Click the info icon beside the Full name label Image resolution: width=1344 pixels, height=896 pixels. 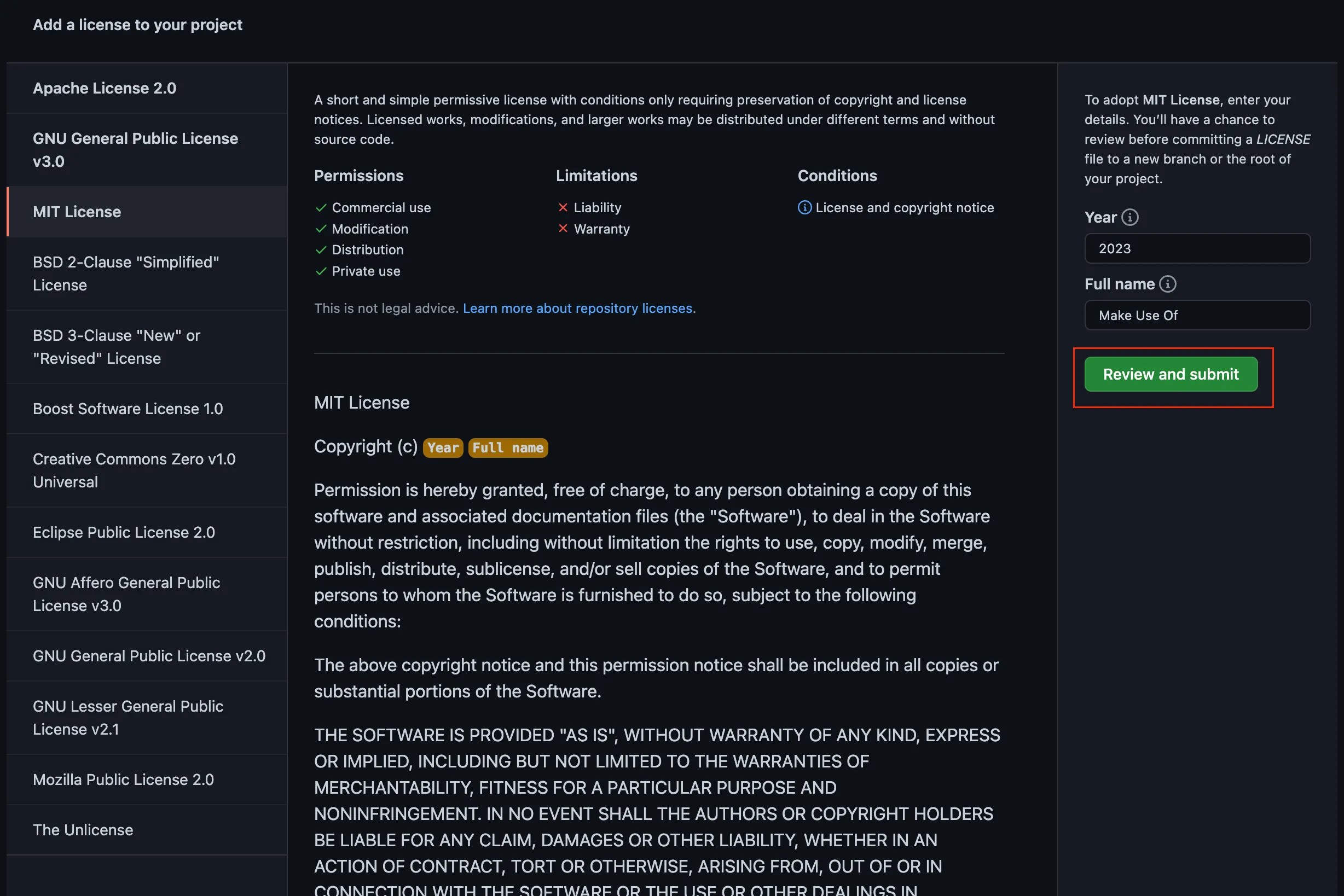1168,283
